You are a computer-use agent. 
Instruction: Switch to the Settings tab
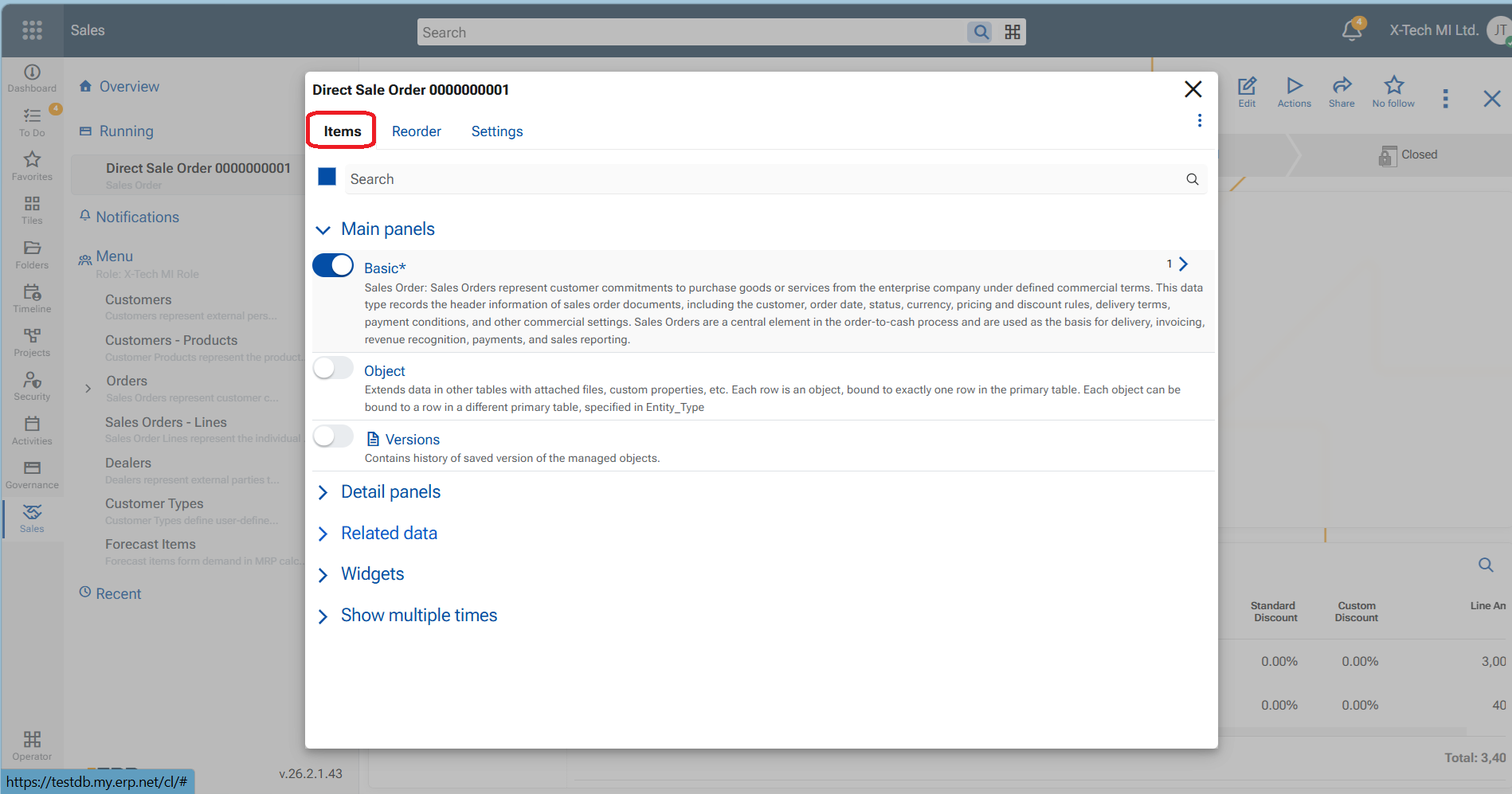[496, 131]
